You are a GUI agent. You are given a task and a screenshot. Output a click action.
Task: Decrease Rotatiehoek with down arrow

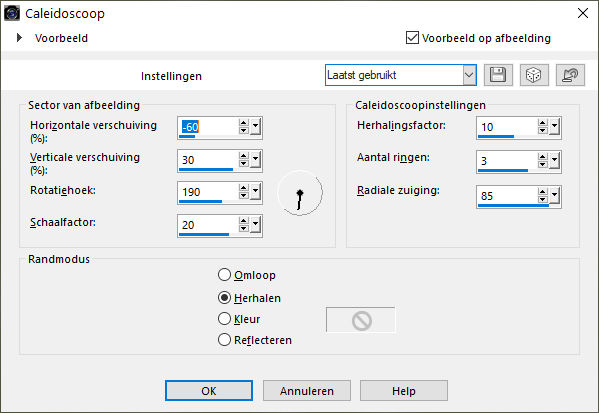pyautogui.click(x=244, y=196)
